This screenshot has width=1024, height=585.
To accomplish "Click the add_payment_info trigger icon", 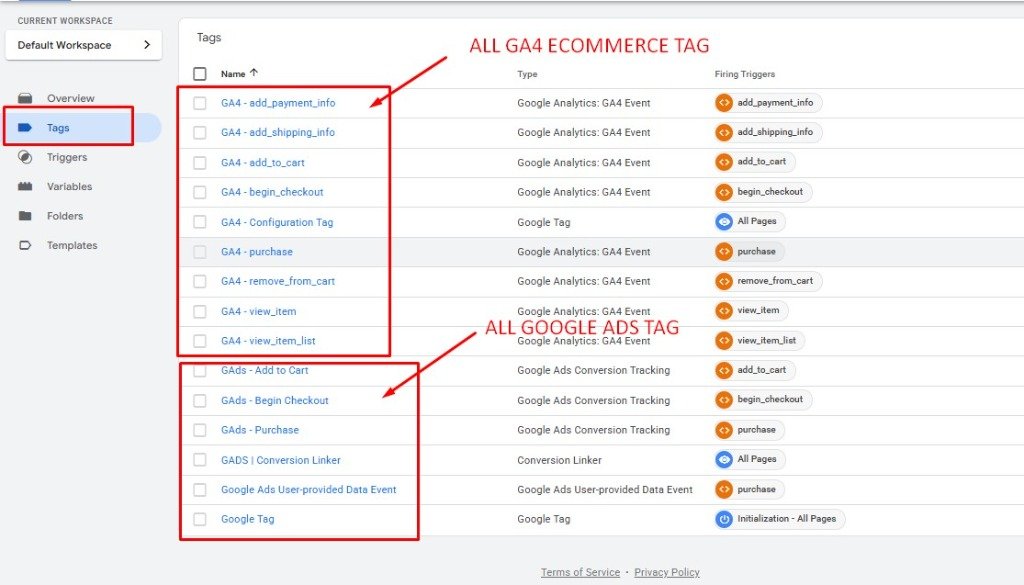I will click(x=724, y=103).
